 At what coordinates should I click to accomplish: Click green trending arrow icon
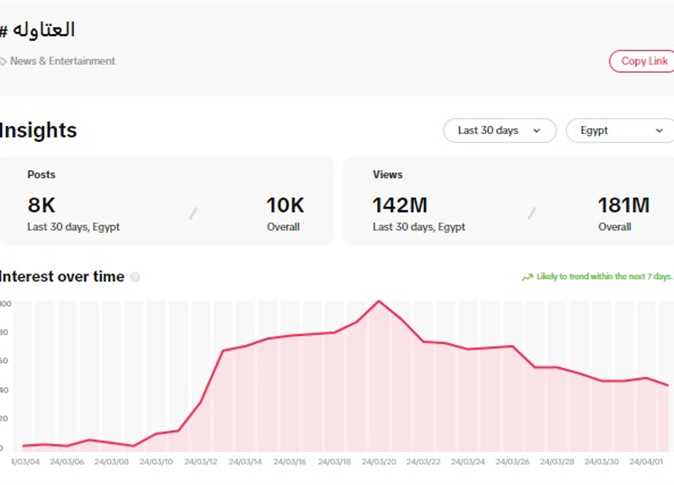(x=527, y=277)
